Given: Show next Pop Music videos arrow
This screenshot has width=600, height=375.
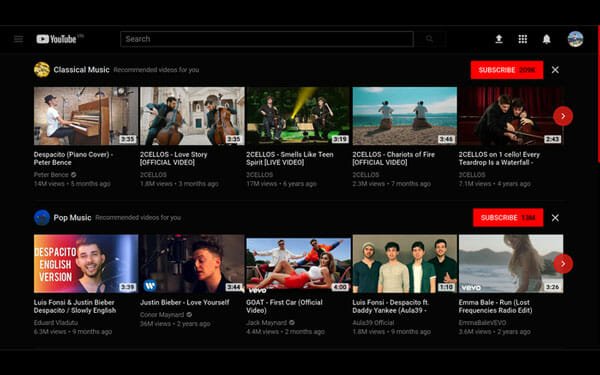Looking at the screenshot, I should 563,264.
